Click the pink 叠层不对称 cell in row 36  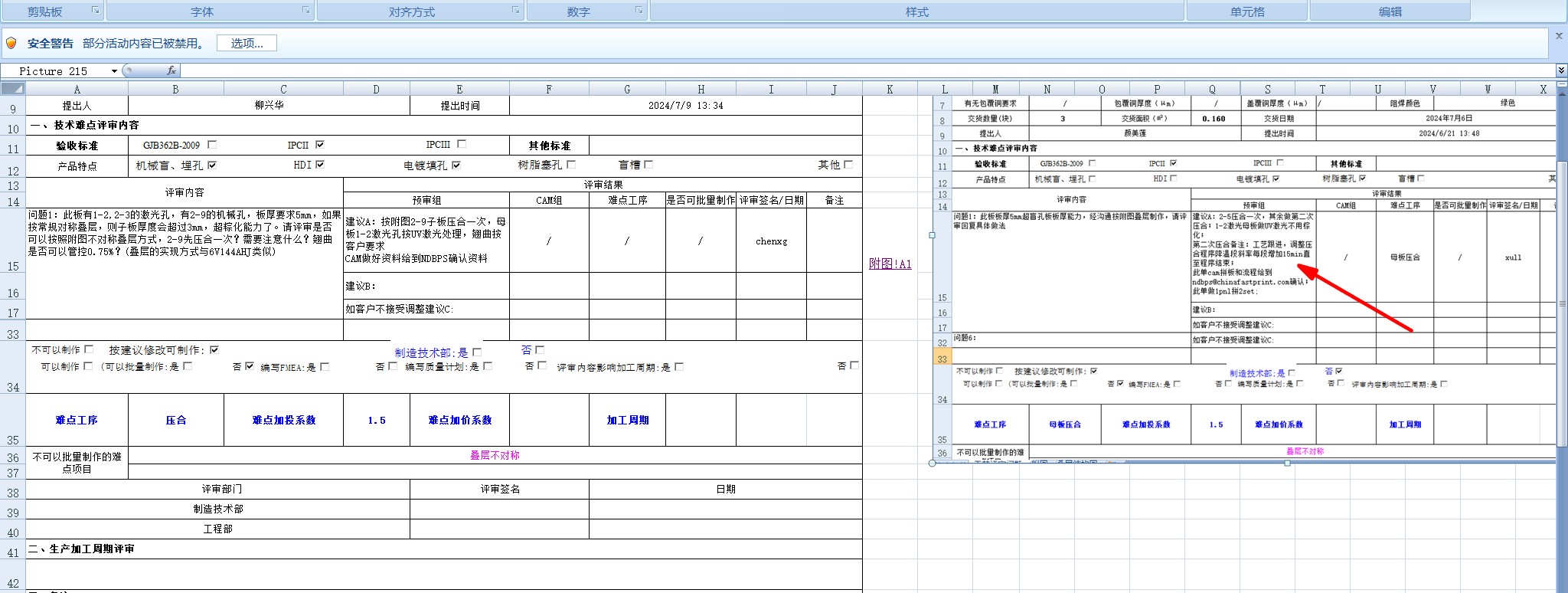[495, 455]
